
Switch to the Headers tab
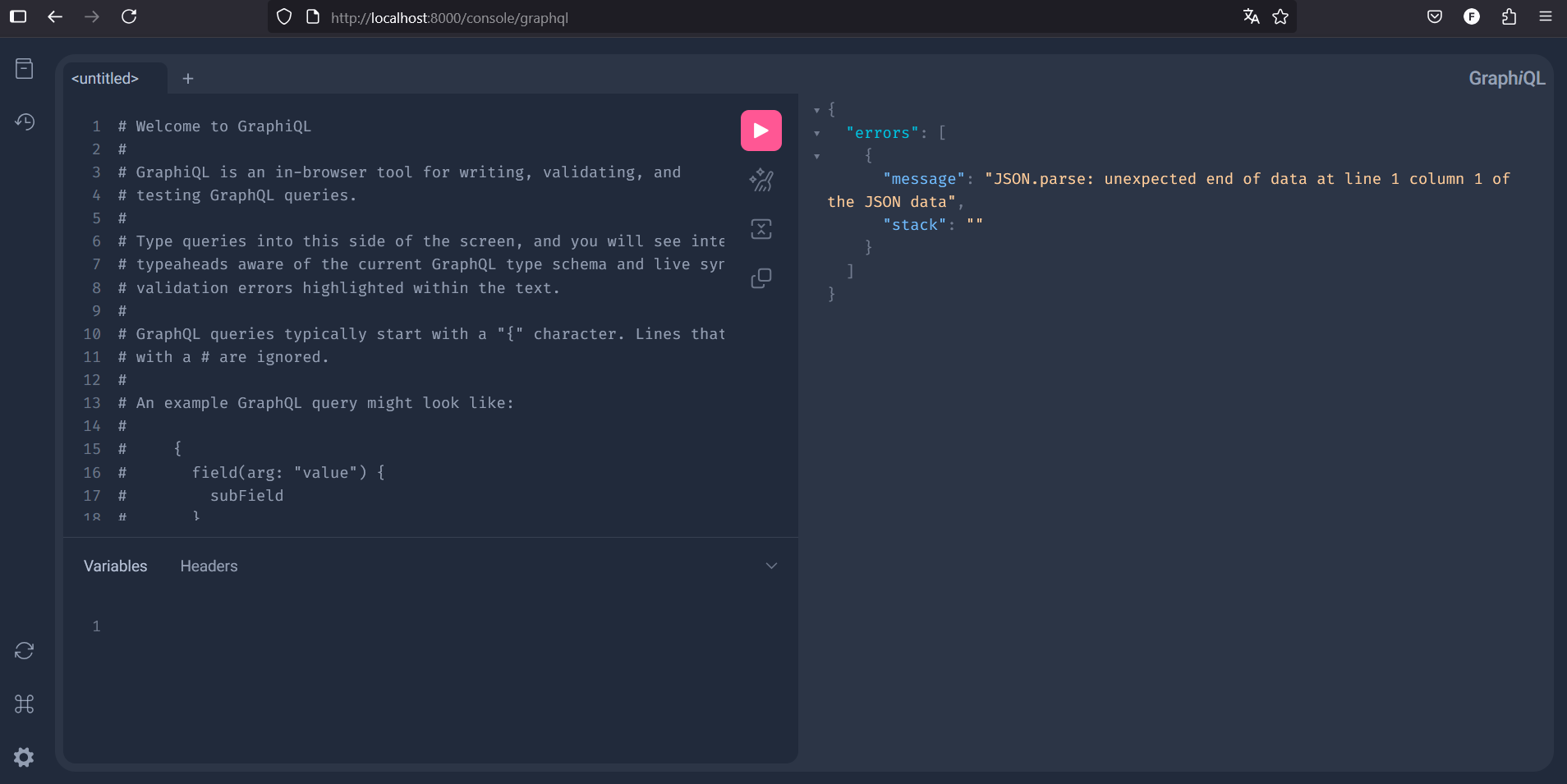click(x=209, y=566)
